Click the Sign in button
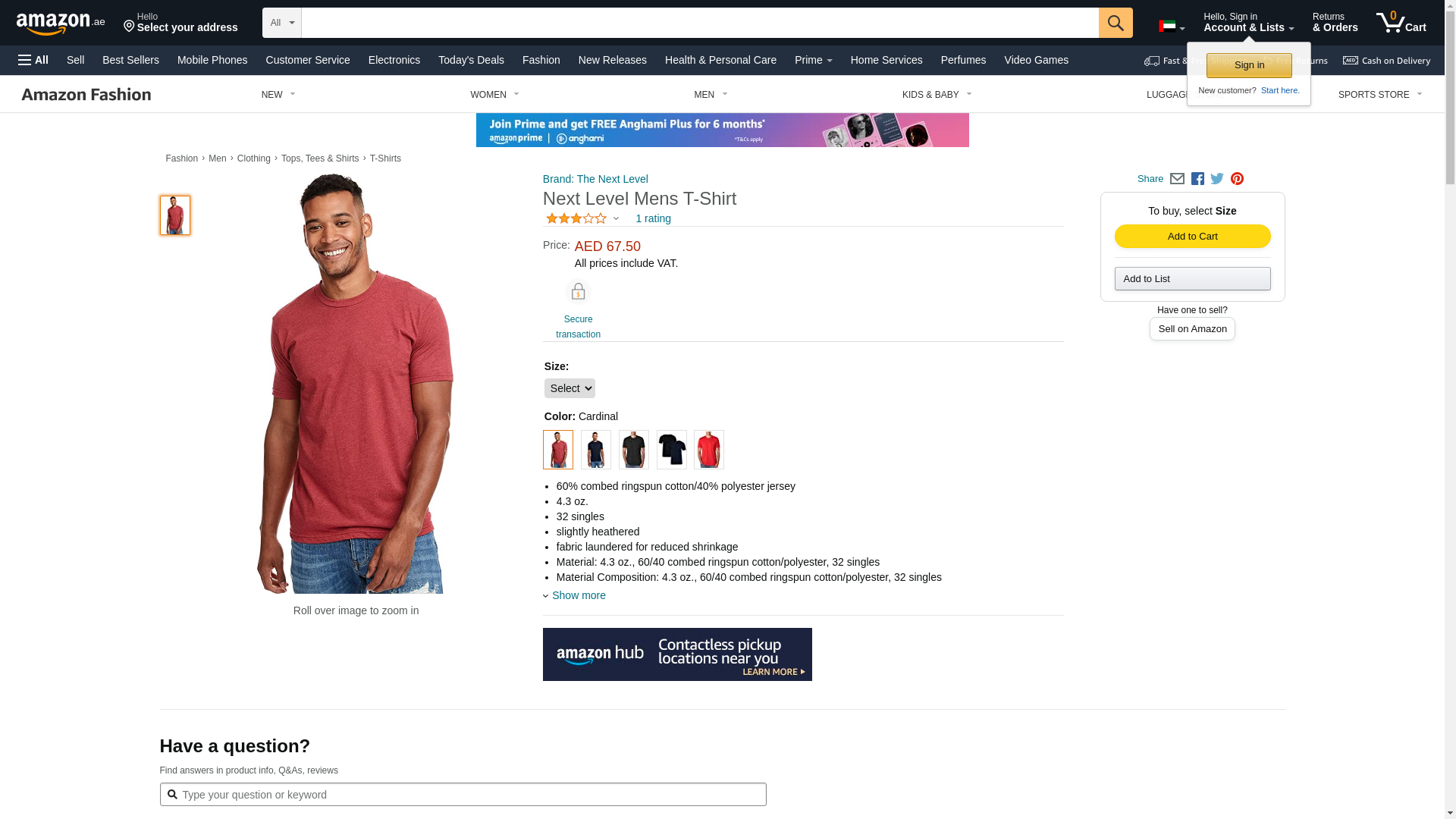 tap(1249, 65)
